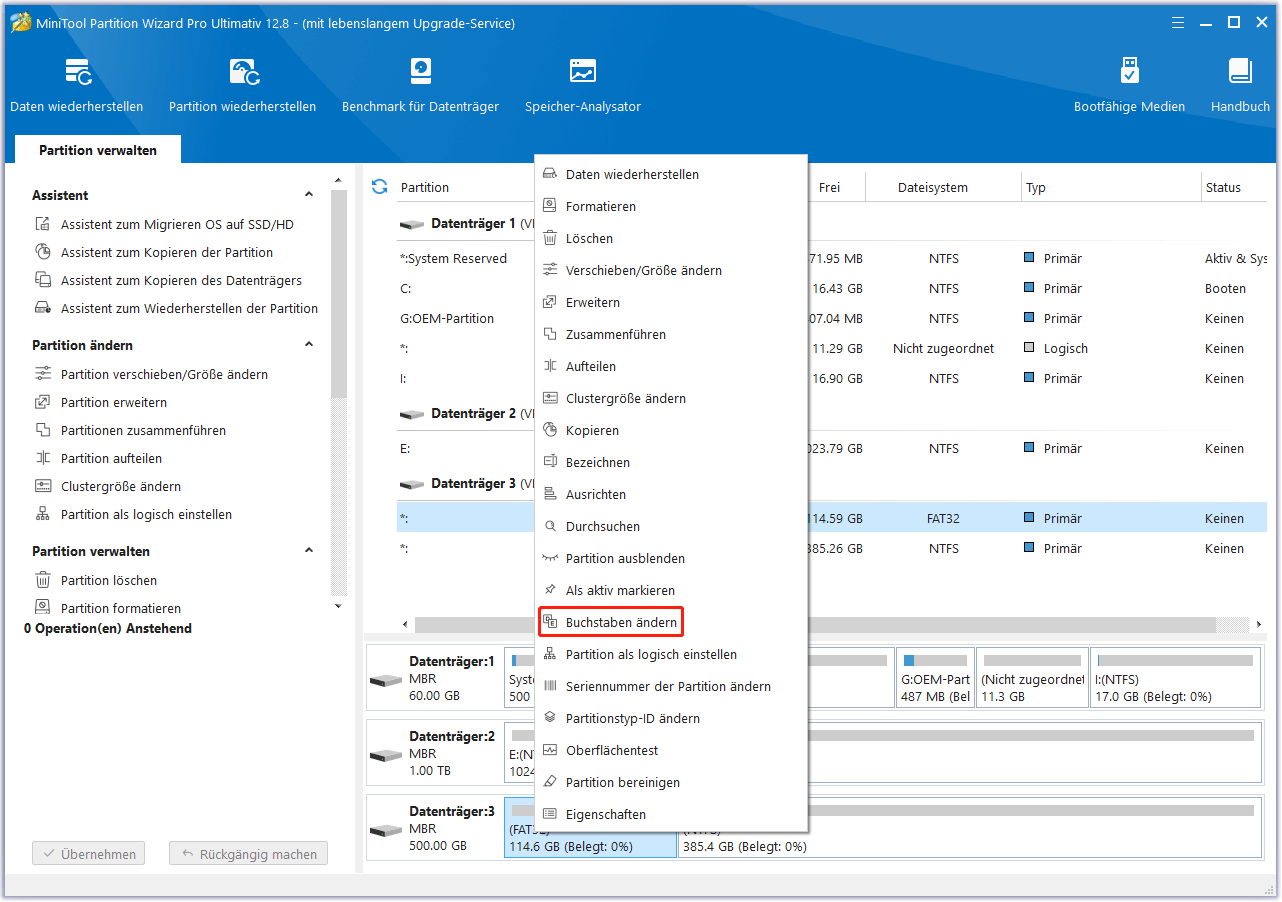
Task: Open Partition wiederherstellen tool
Action: pos(243,85)
